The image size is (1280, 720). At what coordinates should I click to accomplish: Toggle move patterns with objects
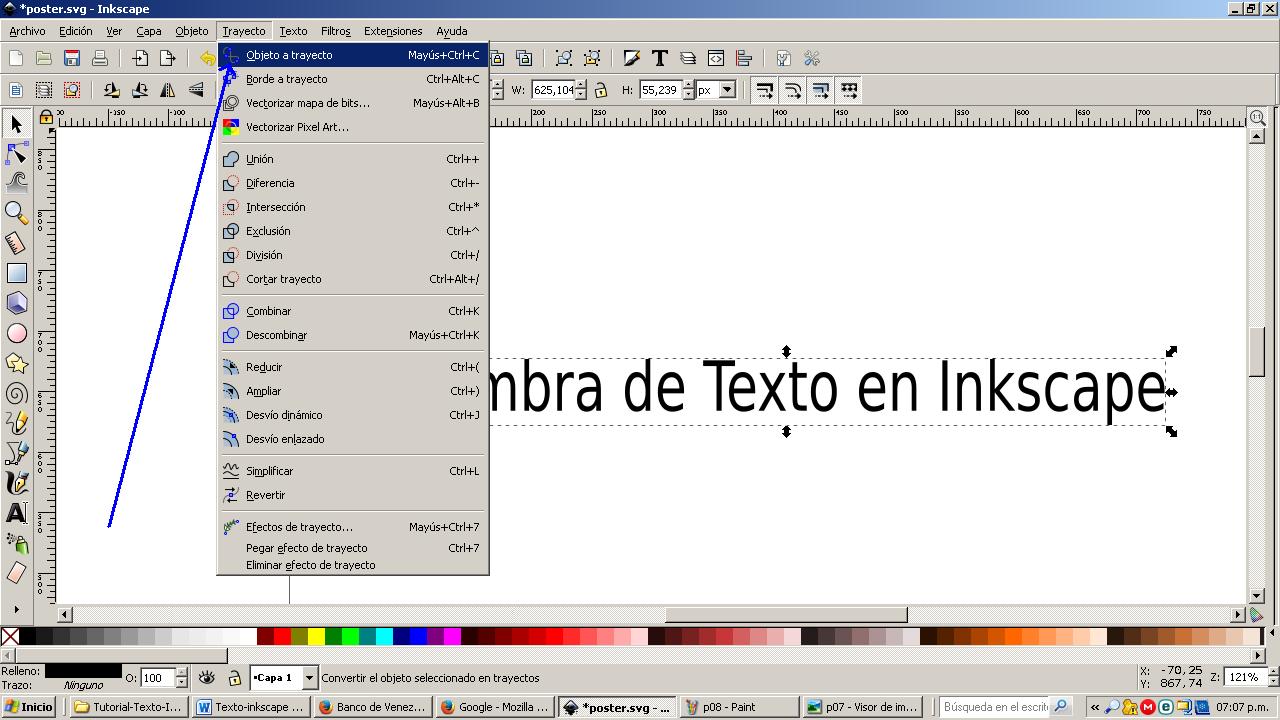pos(848,90)
